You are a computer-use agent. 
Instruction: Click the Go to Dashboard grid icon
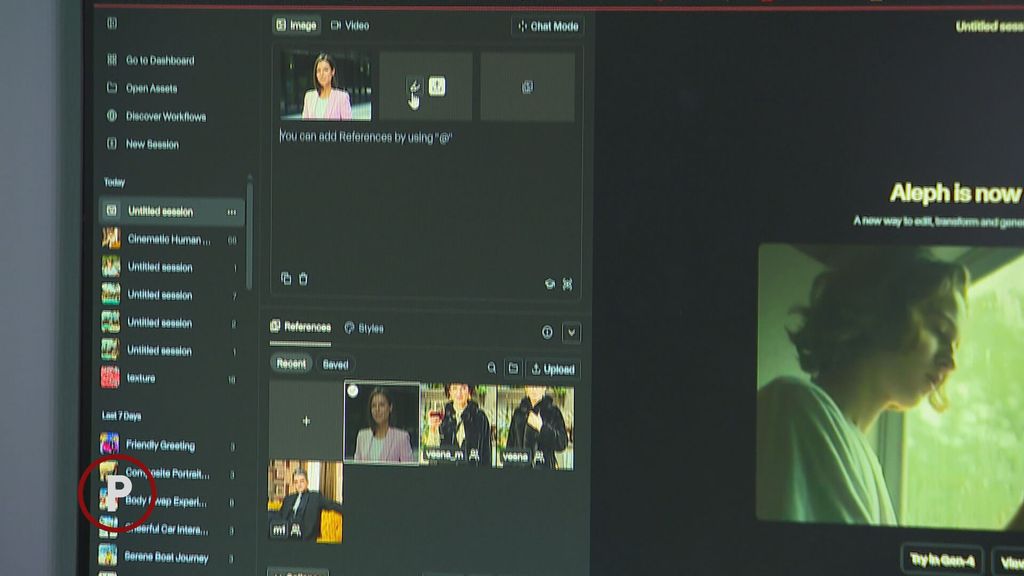coord(112,60)
